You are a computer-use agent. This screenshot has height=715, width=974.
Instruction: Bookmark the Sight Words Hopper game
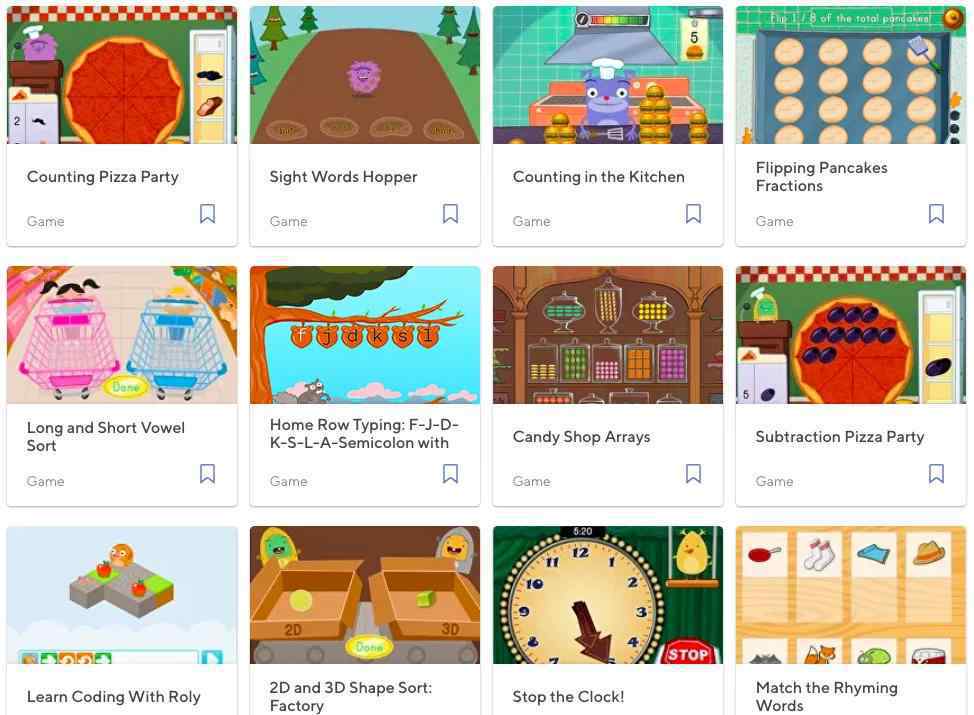[450, 214]
